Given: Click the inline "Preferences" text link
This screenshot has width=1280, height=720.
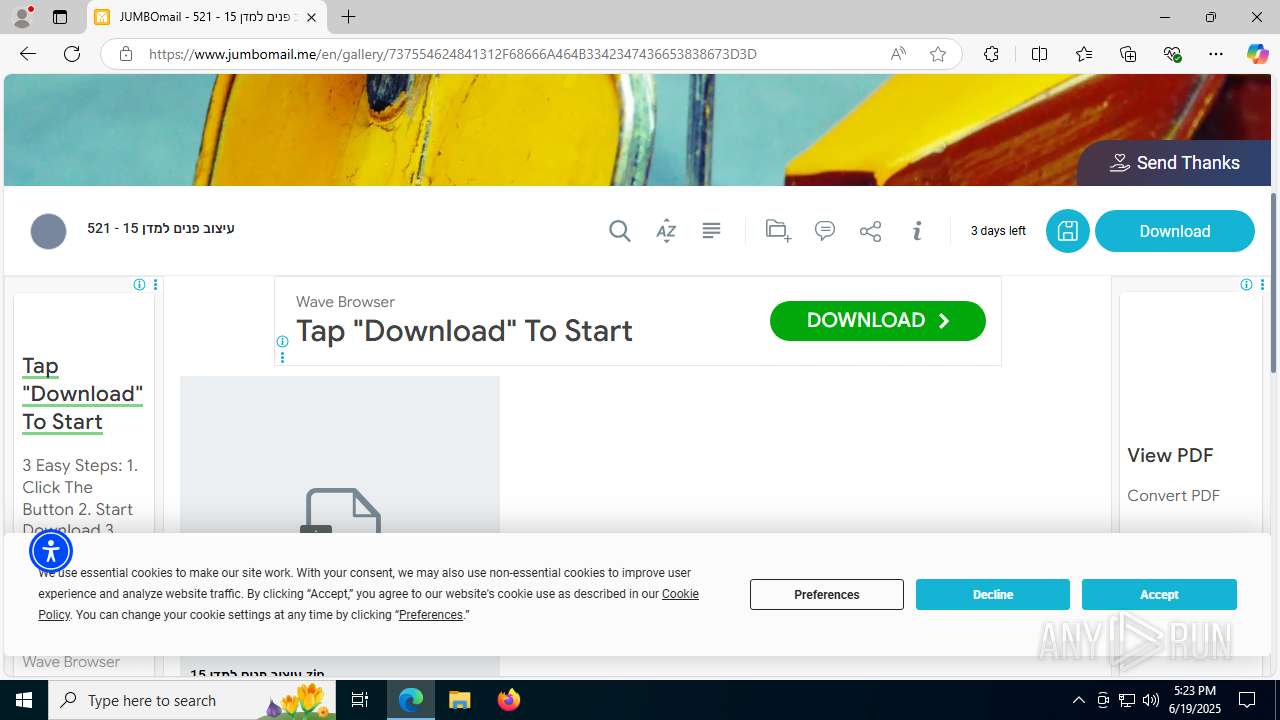Looking at the screenshot, I should pos(431,615).
